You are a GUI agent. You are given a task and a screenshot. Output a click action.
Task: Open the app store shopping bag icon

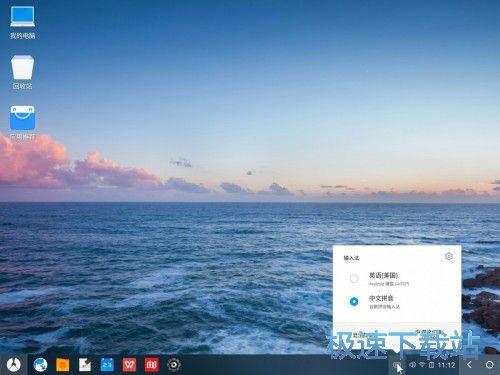click(x=22, y=122)
